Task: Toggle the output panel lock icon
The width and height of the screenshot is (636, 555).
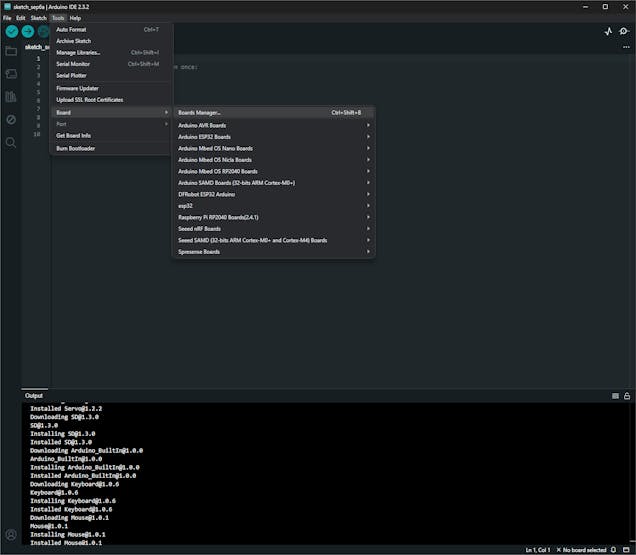Action: 627,396
